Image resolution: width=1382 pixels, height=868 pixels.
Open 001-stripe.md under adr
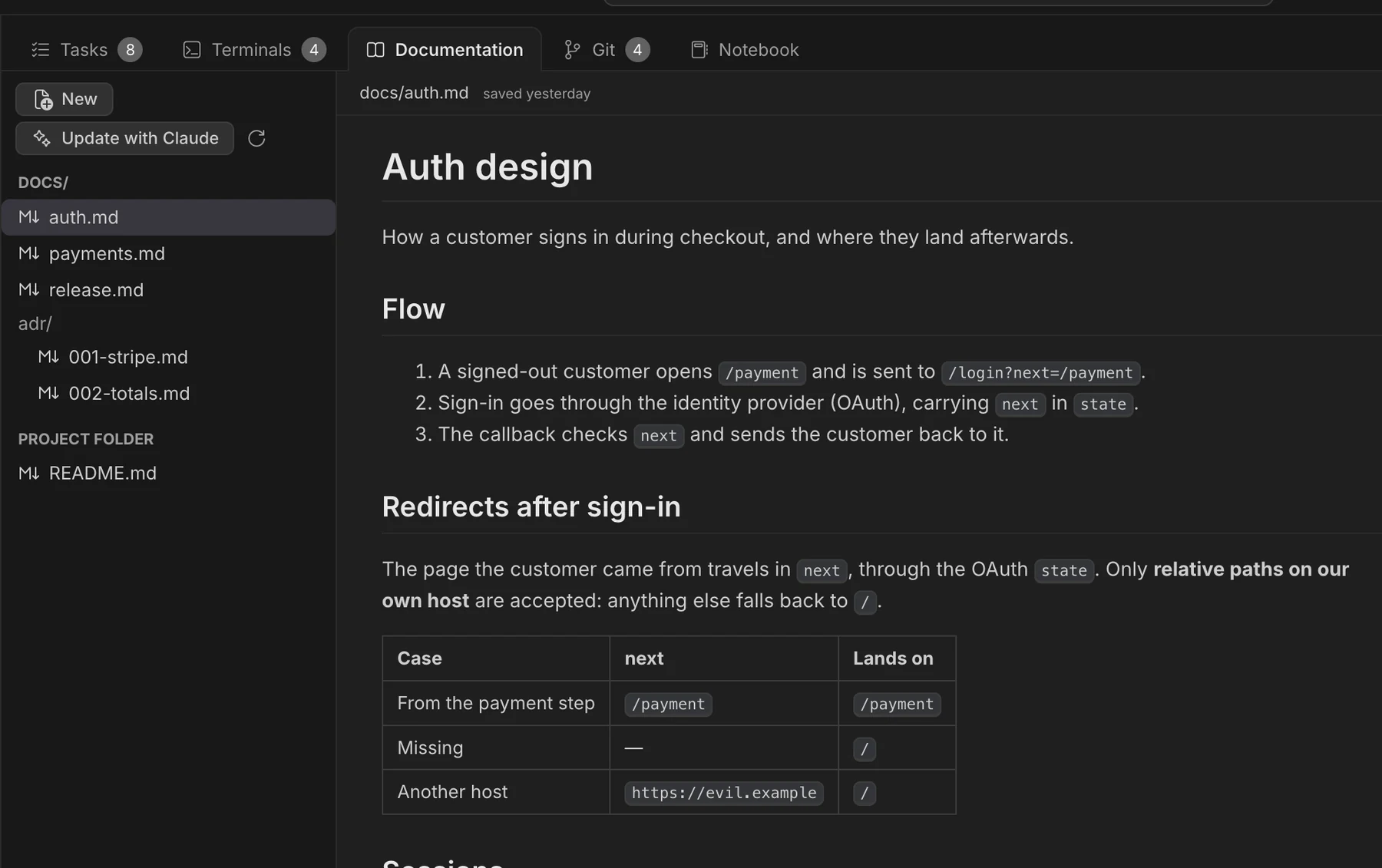168,357
